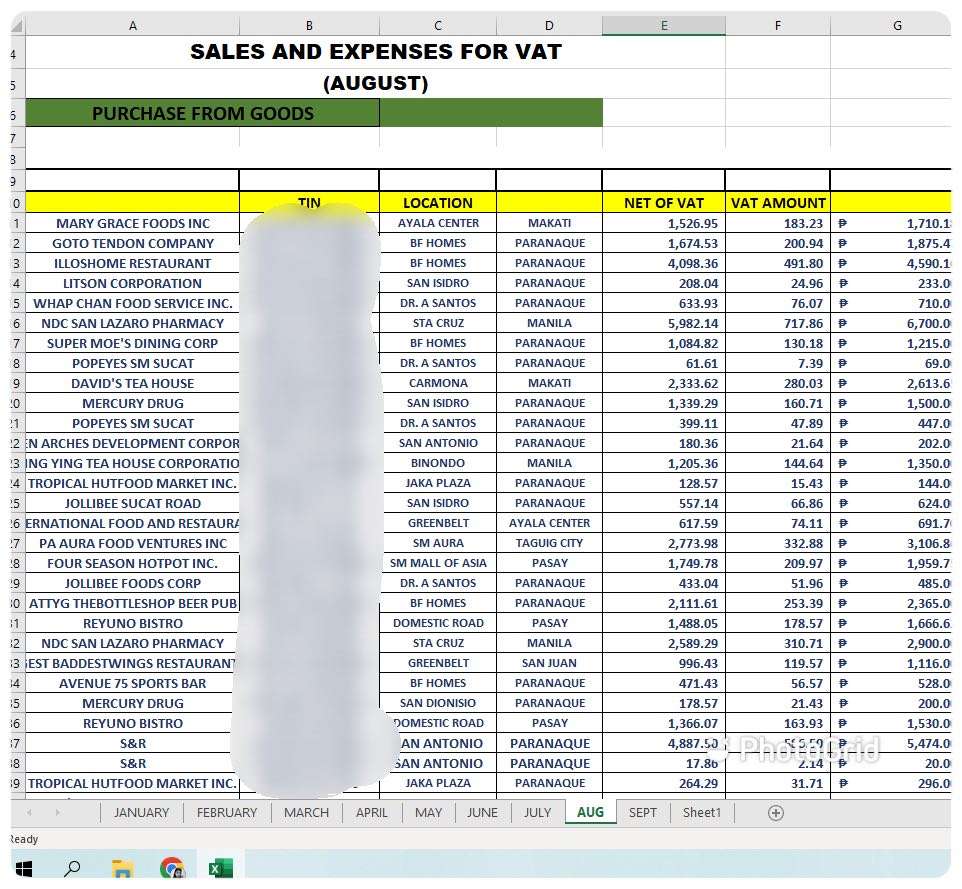Image resolution: width=962 pixels, height=889 pixels.
Task: Click the SAN JUAN city cell
Action: tap(549, 663)
